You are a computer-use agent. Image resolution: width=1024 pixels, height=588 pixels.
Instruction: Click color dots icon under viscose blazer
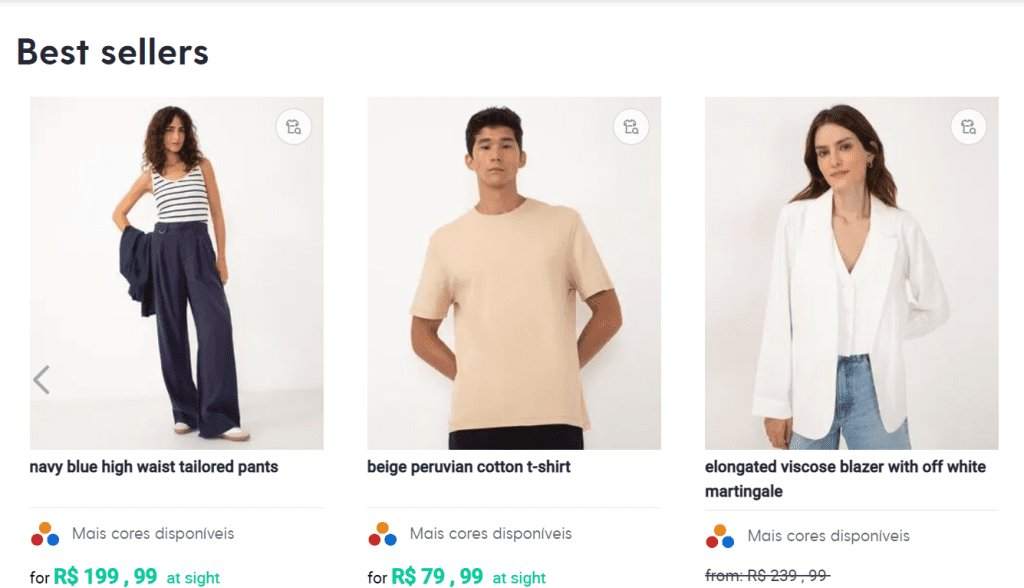(x=720, y=536)
